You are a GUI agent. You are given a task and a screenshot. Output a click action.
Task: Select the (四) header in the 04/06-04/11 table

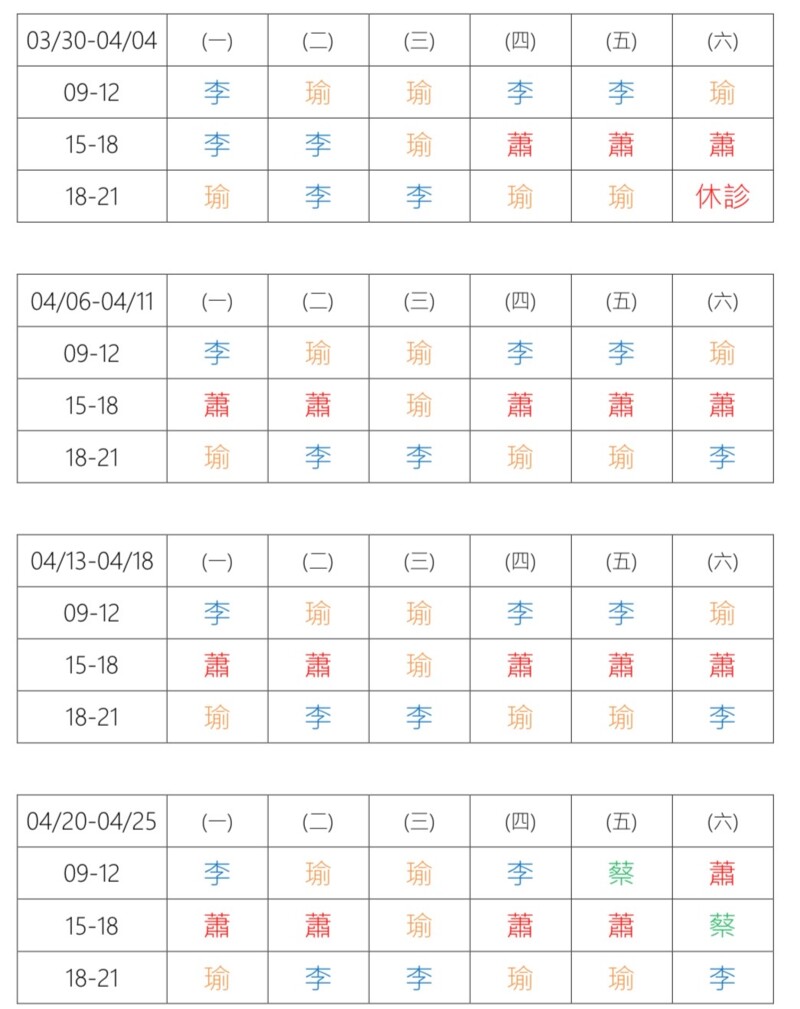[x=520, y=301]
